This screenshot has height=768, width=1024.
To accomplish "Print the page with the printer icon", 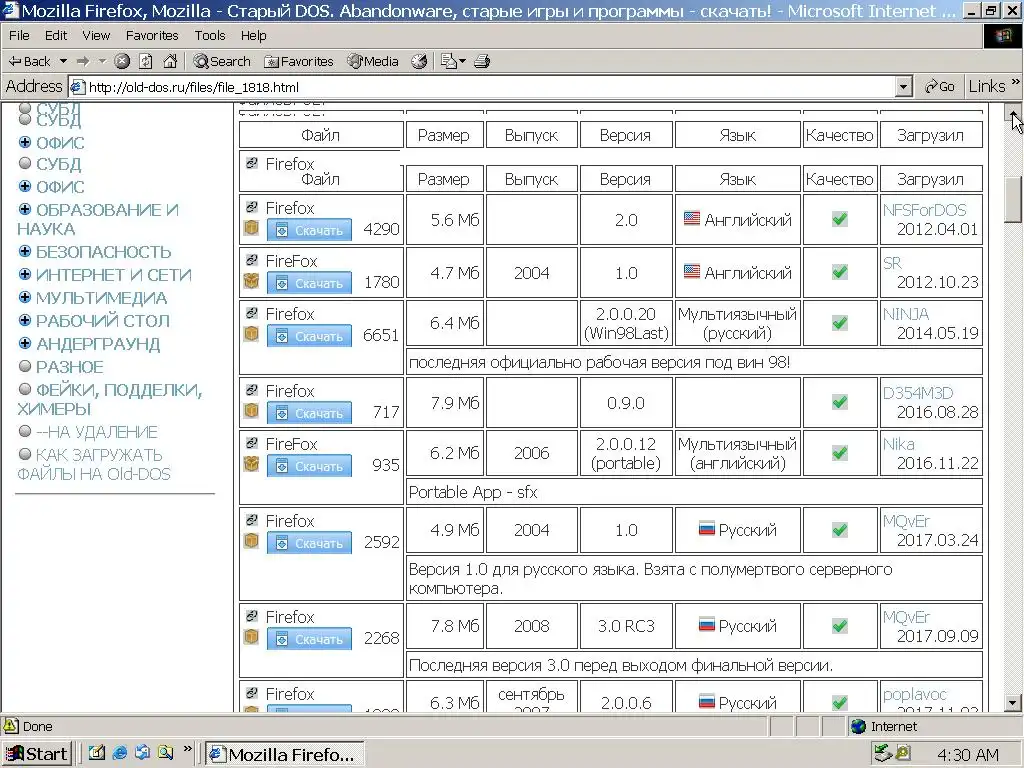I will pyautogui.click(x=482, y=61).
